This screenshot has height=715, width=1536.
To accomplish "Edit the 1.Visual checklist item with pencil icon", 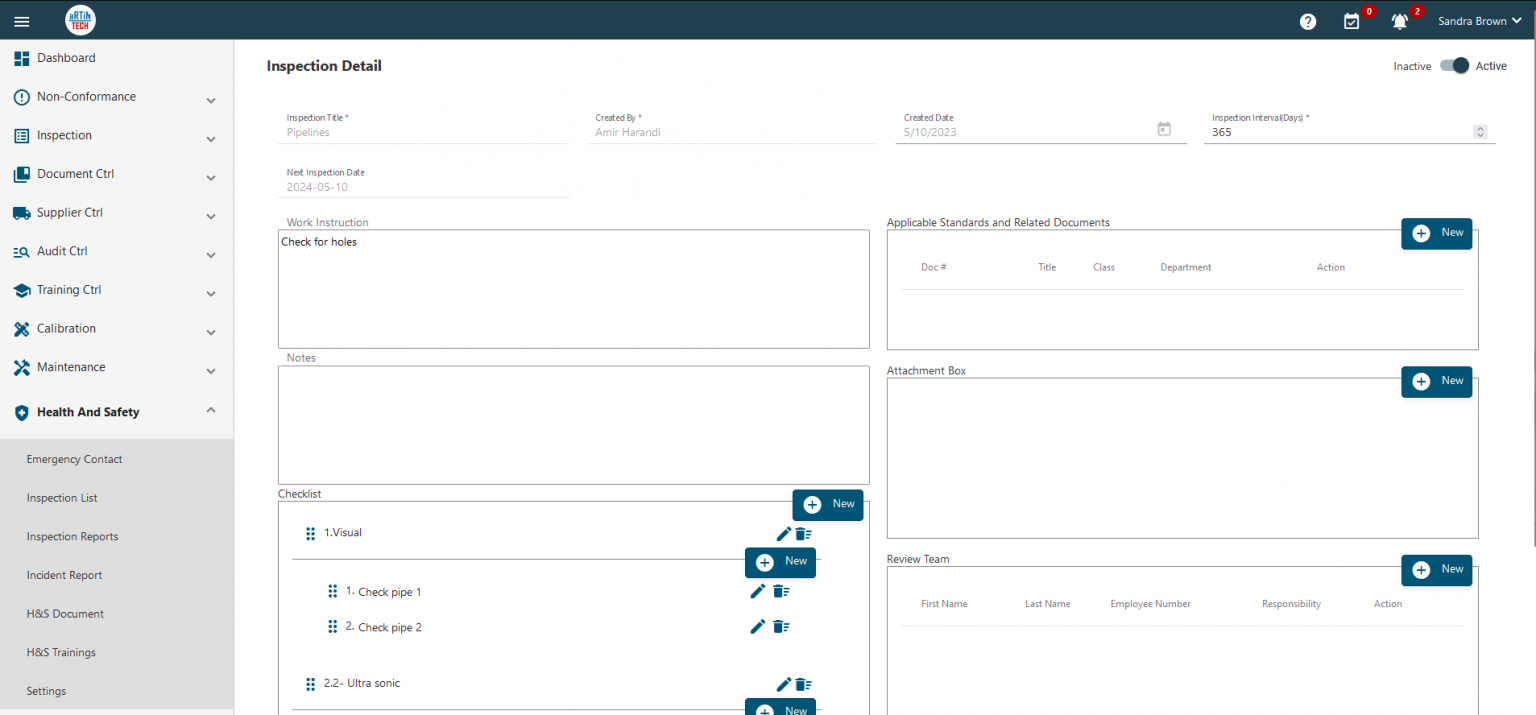I will pyautogui.click(x=784, y=534).
